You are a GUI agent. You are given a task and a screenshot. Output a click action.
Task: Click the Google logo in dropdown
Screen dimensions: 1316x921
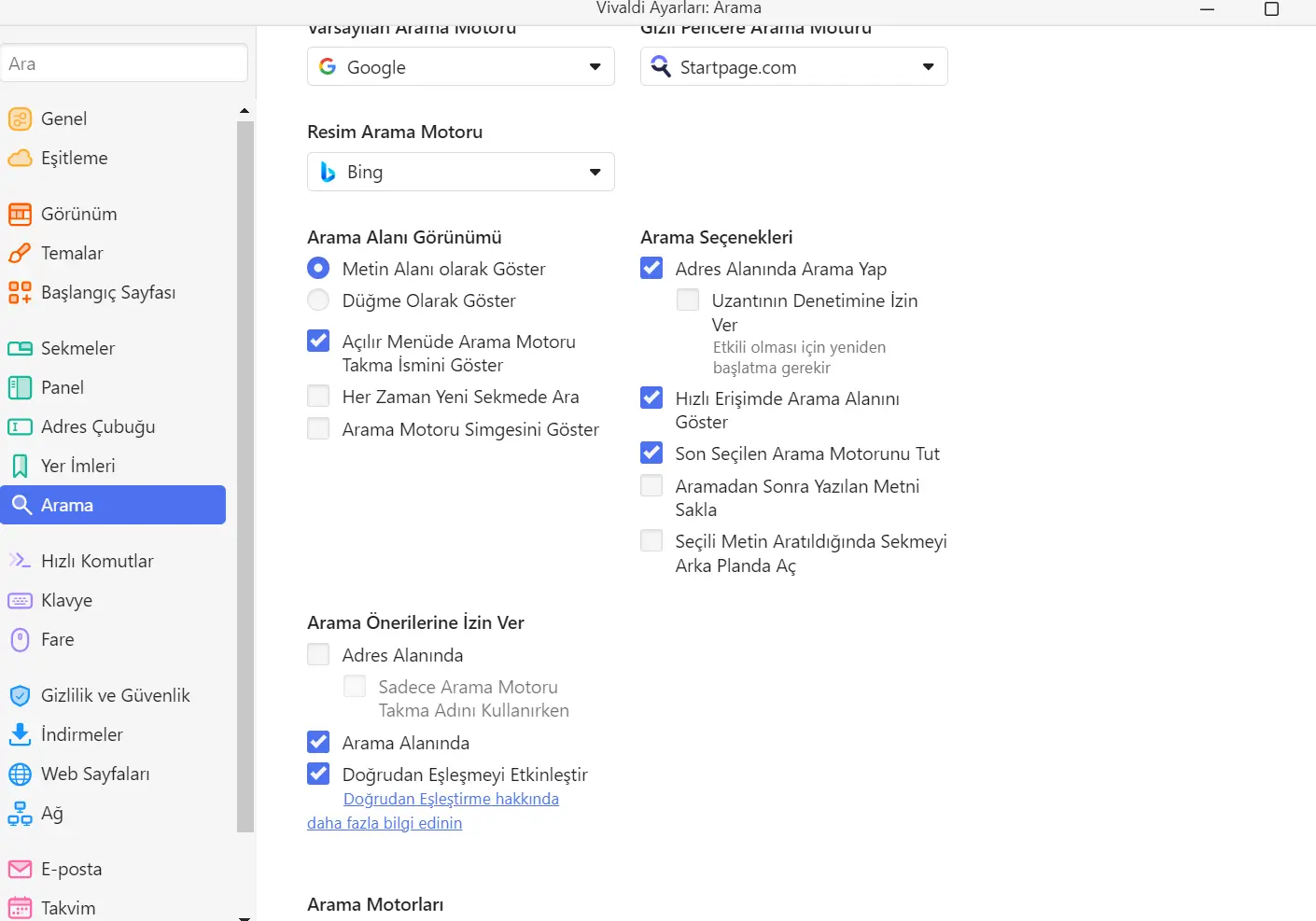click(328, 67)
